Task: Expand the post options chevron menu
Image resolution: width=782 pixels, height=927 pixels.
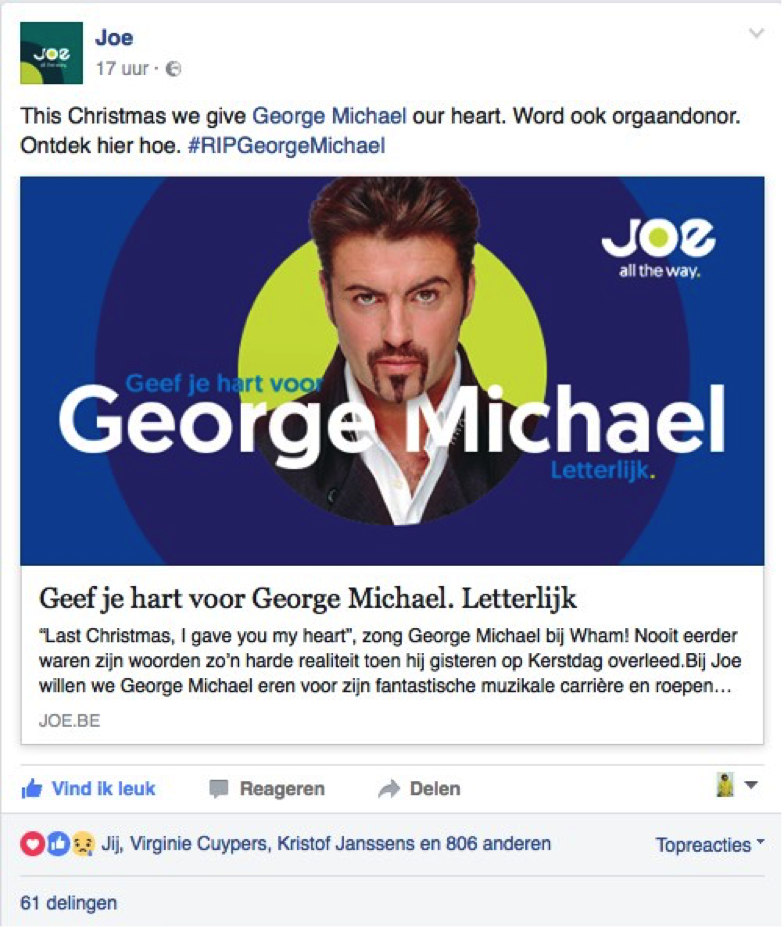Action: (756, 34)
